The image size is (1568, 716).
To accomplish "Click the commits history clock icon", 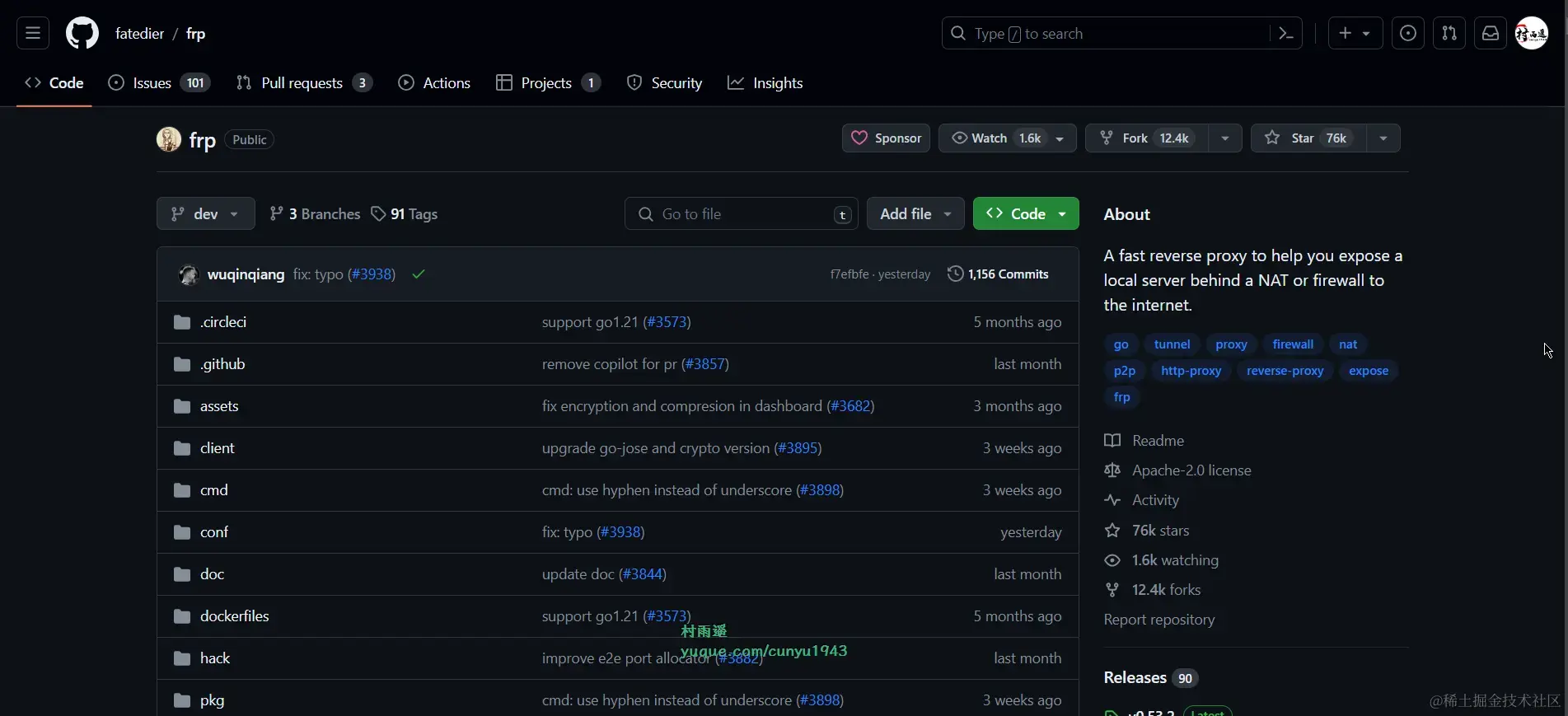I will [955, 274].
